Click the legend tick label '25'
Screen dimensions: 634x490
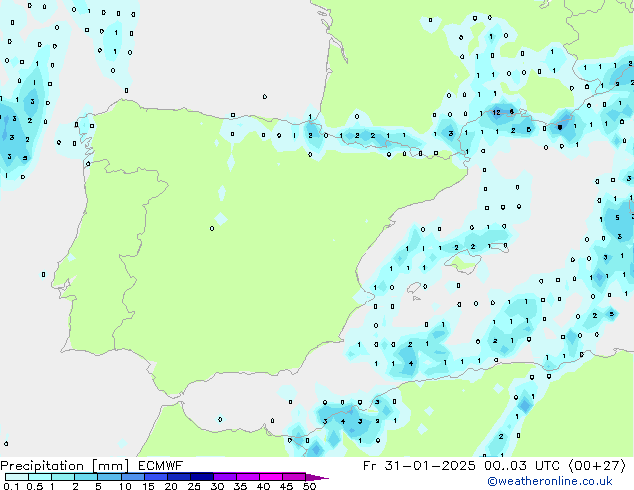[194, 486]
